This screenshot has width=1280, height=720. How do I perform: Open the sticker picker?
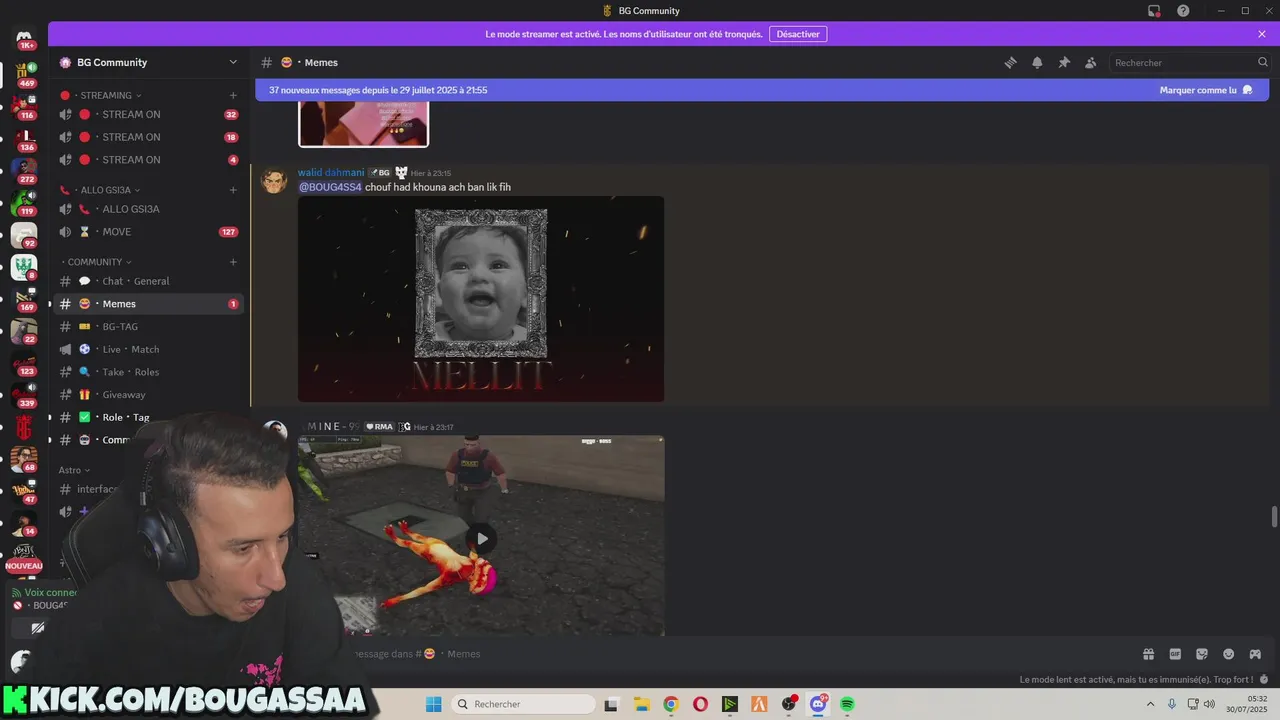1202,654
